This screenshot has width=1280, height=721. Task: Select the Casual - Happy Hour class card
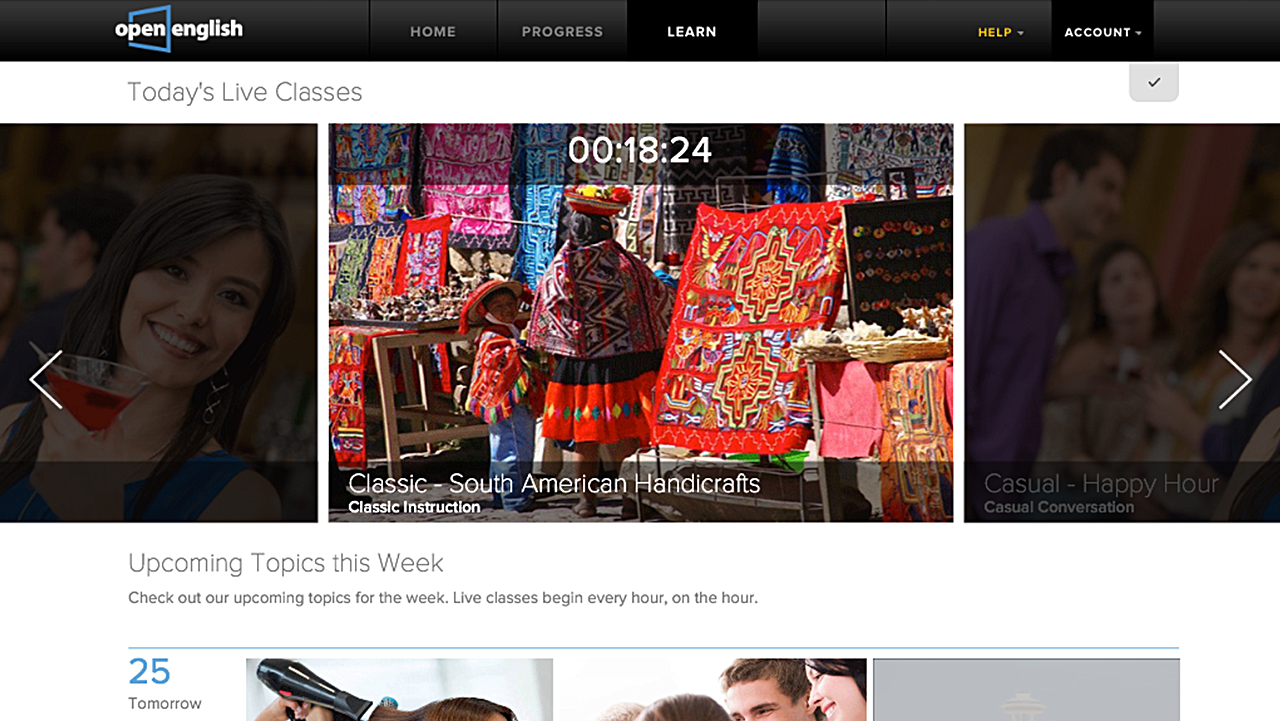[1122, 322]
